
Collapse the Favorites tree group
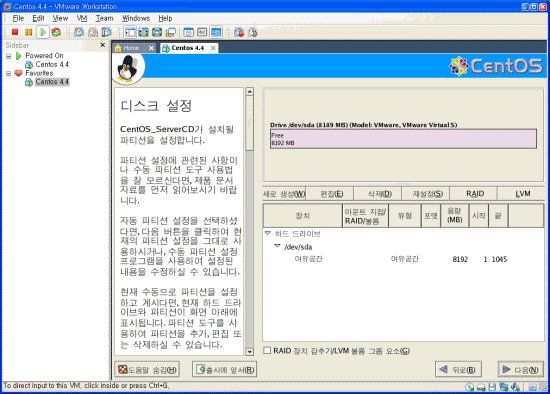(9, 73)
